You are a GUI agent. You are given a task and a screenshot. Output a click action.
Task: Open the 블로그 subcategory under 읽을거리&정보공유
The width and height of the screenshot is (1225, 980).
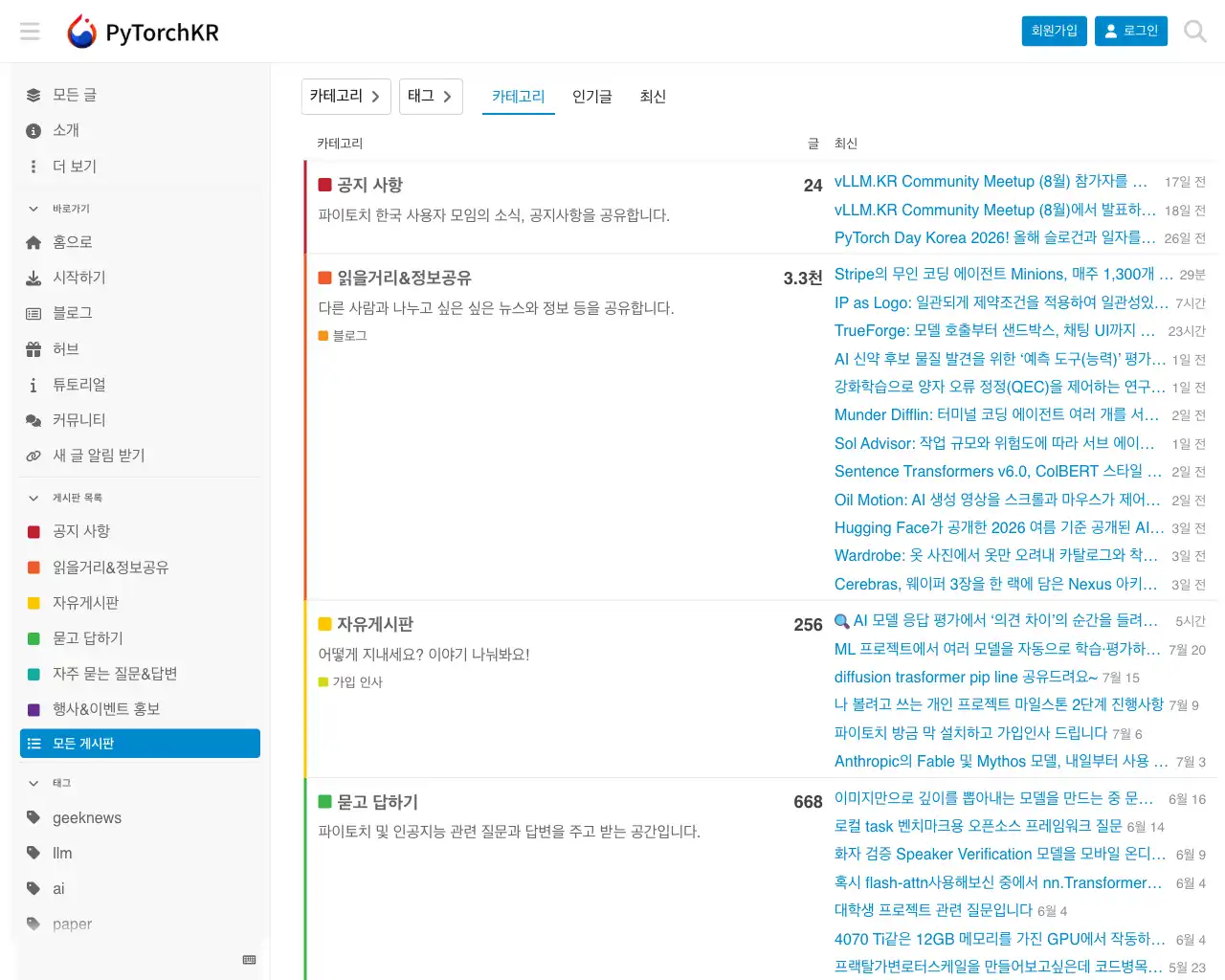point(343,336)
